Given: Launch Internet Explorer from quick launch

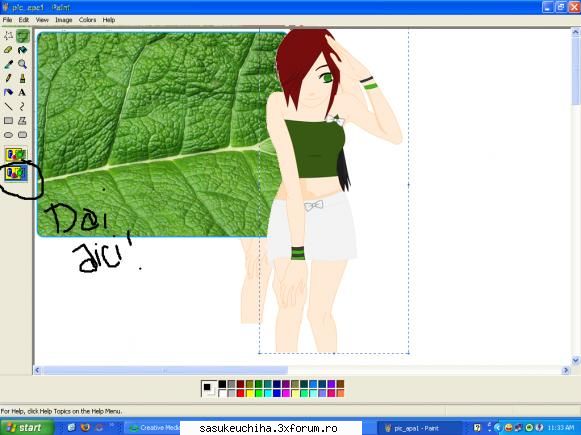Looking at the screenshot, I should [x=72, y=428].
